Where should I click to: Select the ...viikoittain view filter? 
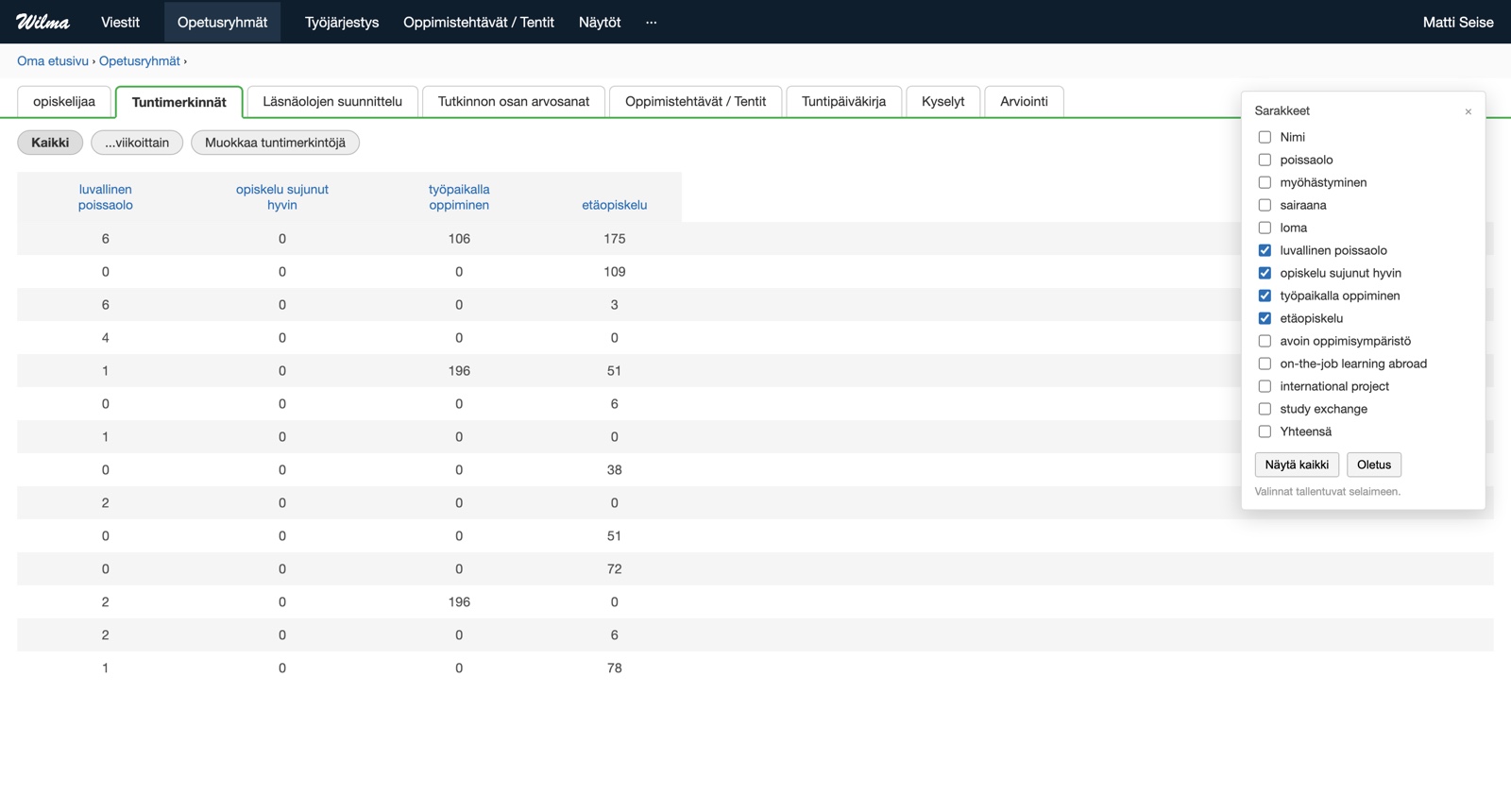137,143
